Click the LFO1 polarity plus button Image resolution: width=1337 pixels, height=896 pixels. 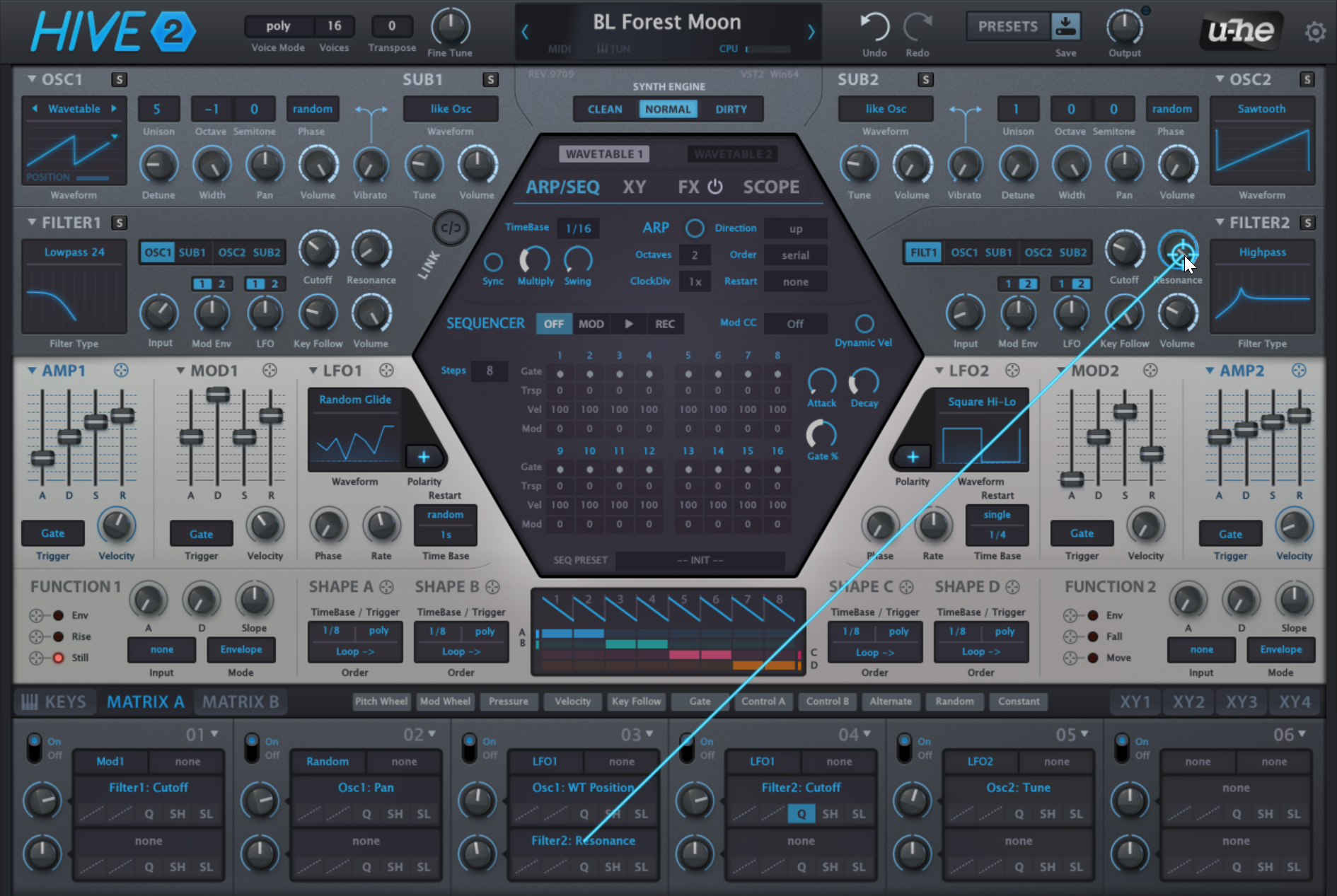[424, 457]
